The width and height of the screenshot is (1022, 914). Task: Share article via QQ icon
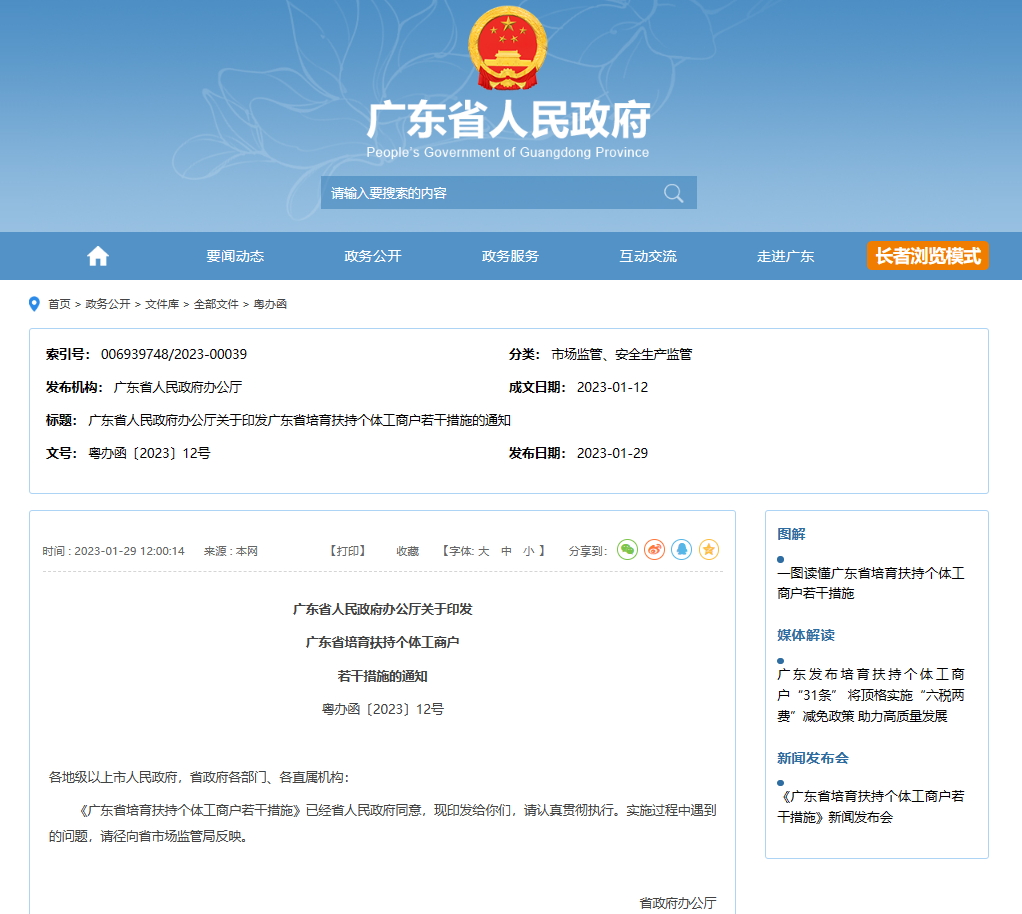pyautogui.click(x=681, y=549)
